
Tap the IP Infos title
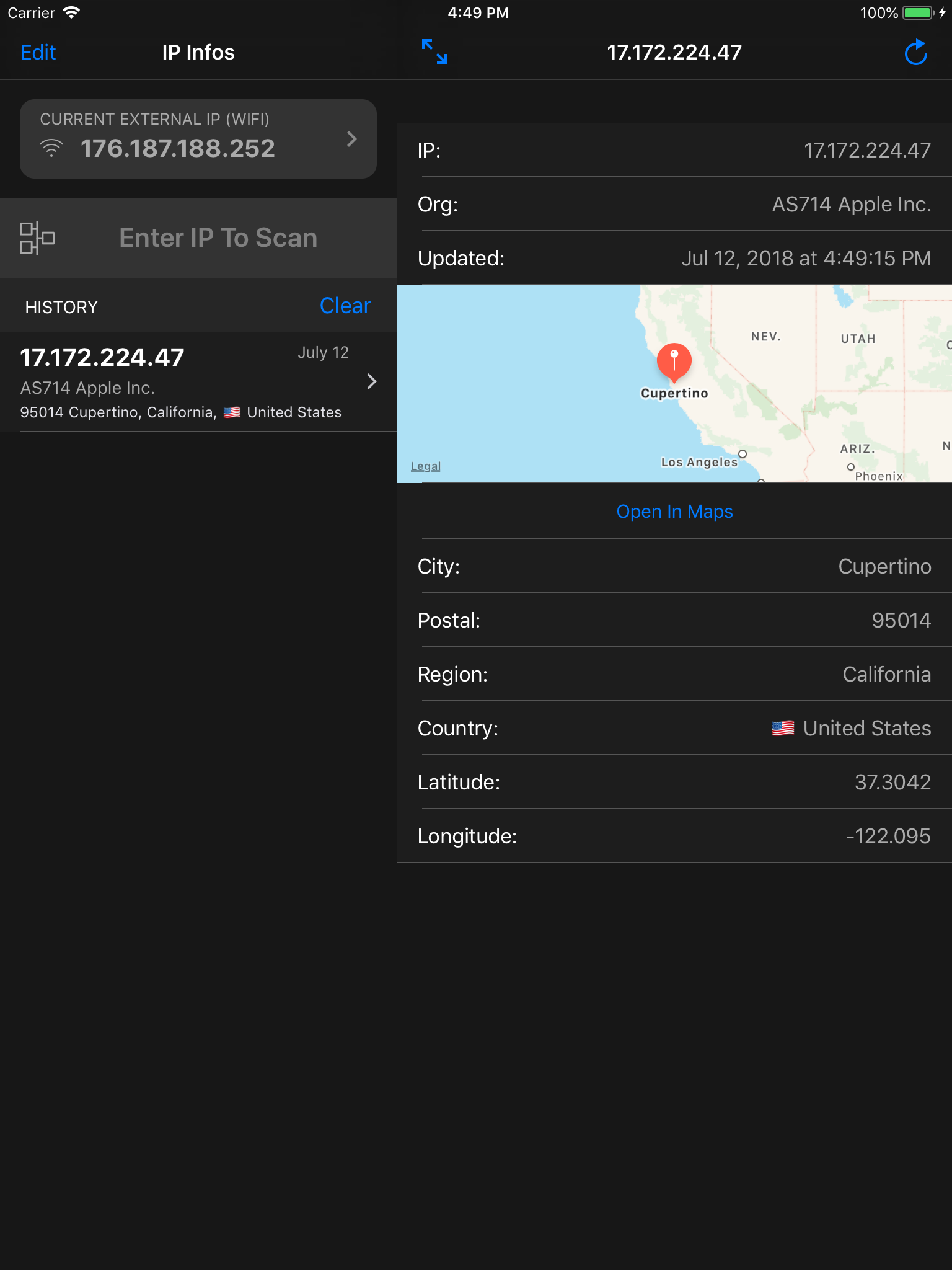coord(198,52)
